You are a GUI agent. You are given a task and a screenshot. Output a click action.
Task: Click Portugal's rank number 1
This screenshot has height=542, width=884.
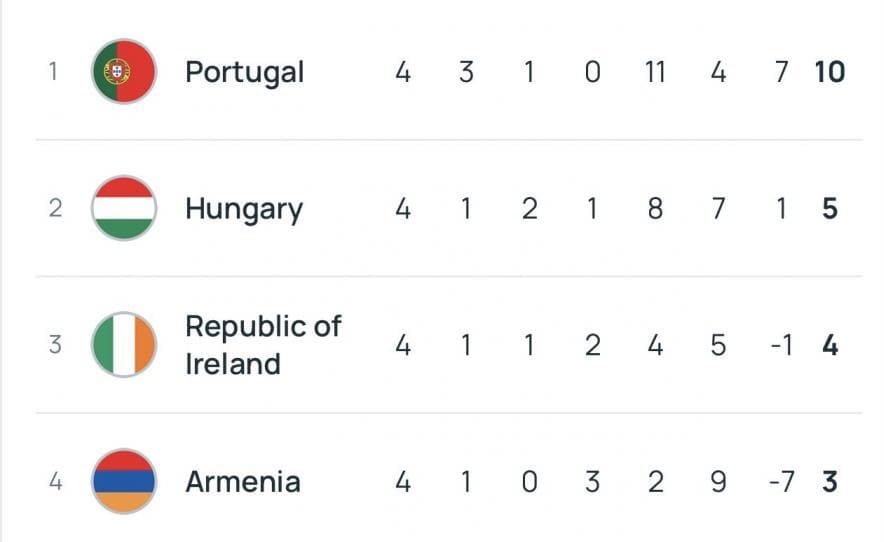coord(54,72)
